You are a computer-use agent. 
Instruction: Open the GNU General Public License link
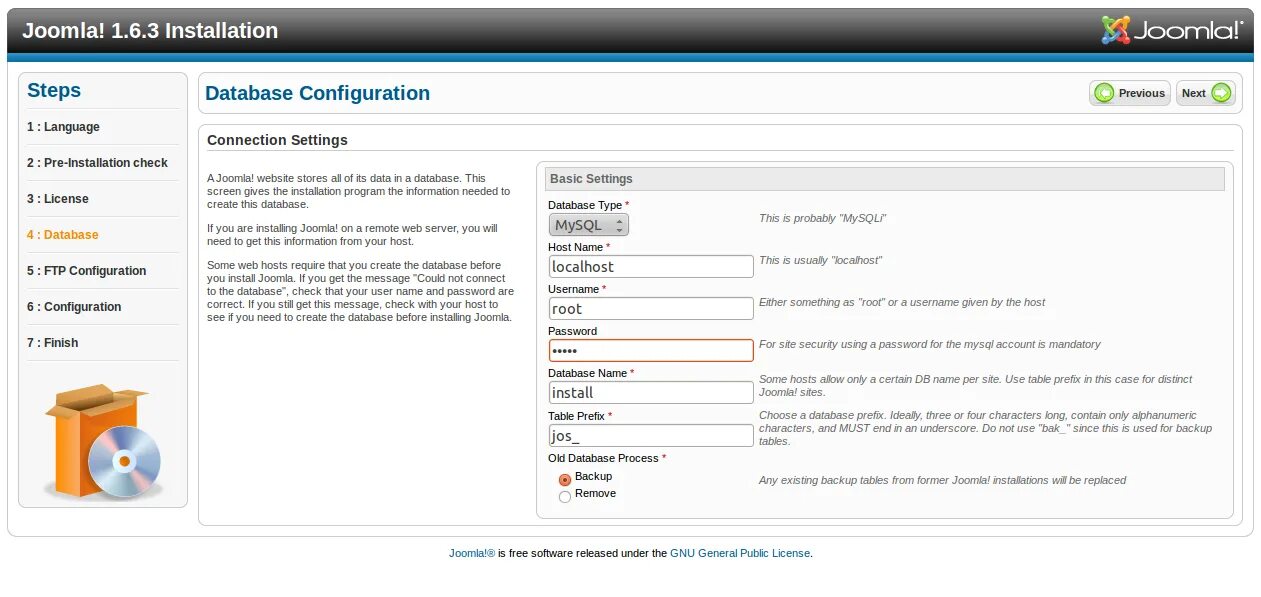(740, 553)
